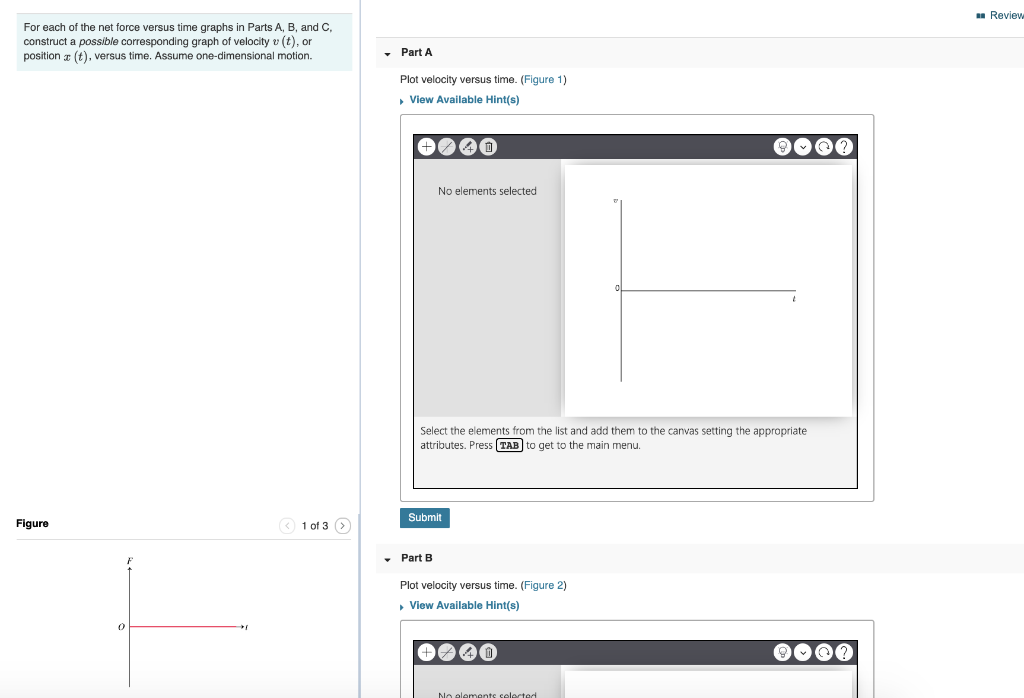View Available Hints for Part B
The image size is (1024, 698).
point(463,605)
